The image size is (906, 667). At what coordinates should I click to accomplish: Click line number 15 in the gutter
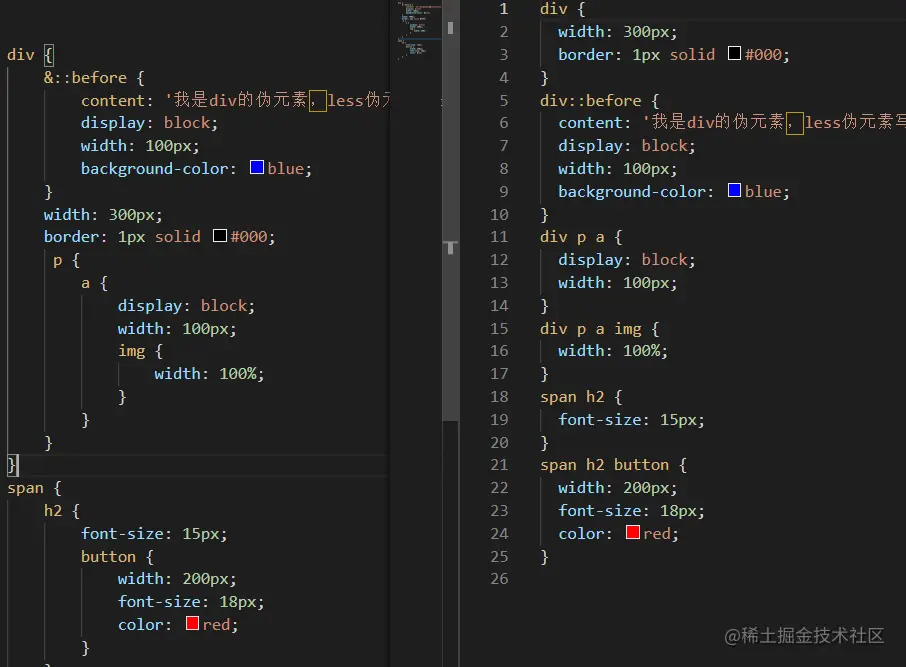[499, 329]
